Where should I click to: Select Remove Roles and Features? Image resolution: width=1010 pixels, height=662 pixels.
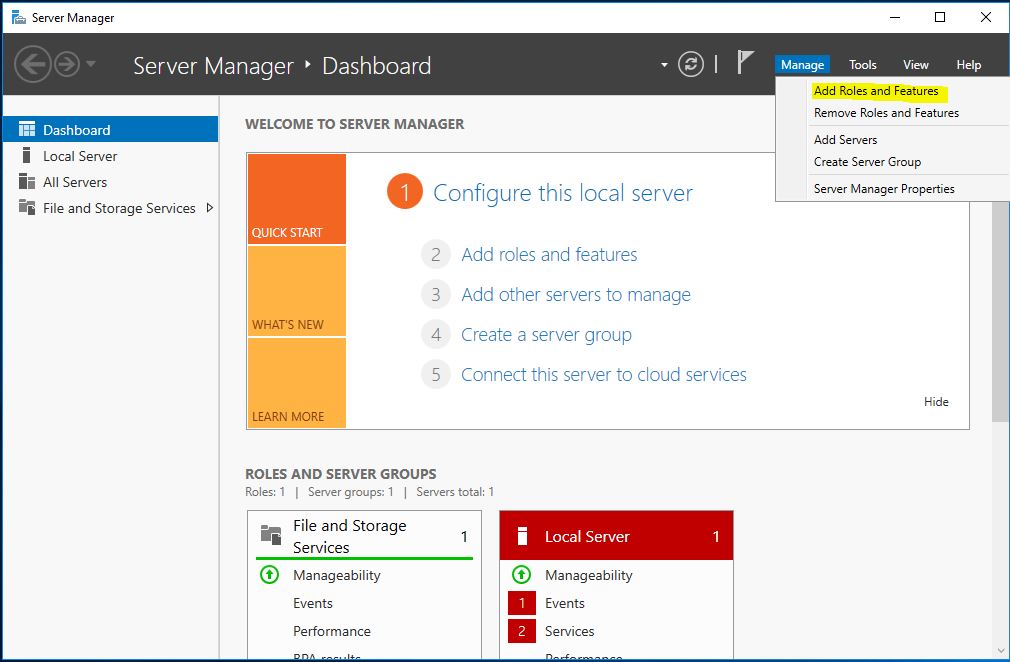[x=886, y=113]
